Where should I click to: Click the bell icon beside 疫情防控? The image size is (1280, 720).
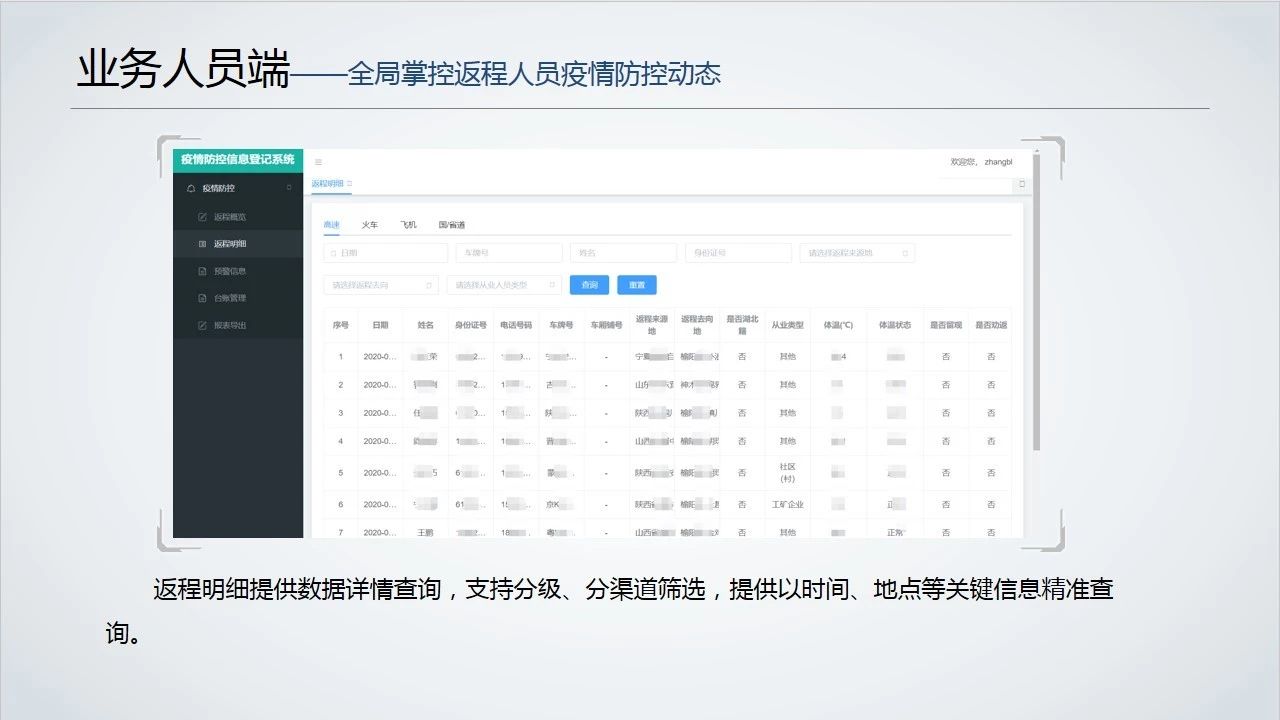point(191,188)
